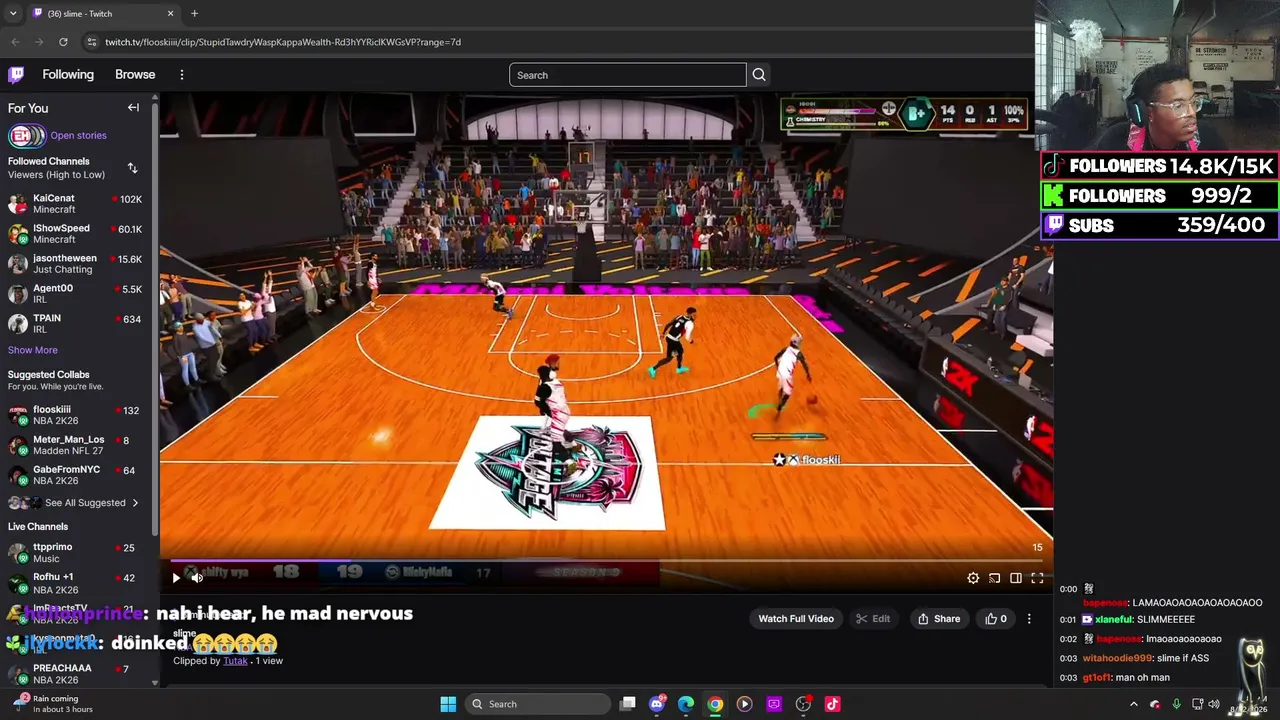Open jasontheween's channel
This screenshot has width=1280, height=720.
75,264
